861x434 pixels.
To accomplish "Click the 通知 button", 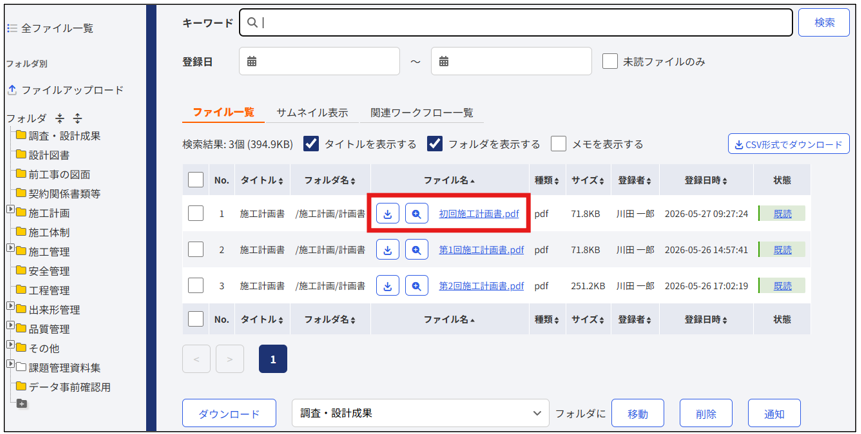I will tap(774, 413).
